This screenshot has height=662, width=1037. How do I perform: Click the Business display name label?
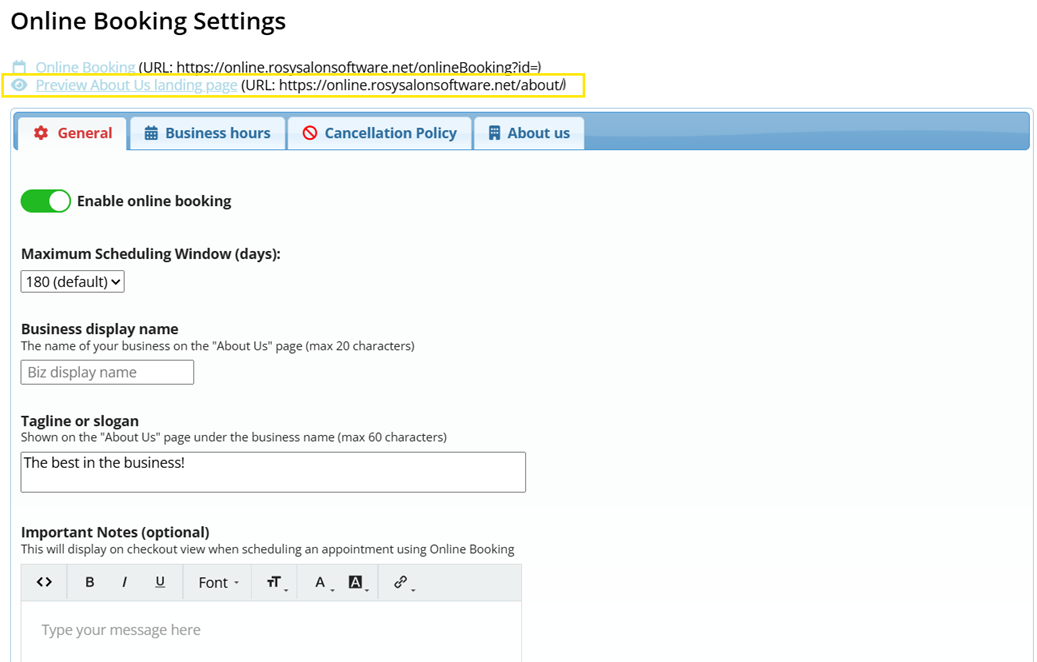click(x=100, y=329)
